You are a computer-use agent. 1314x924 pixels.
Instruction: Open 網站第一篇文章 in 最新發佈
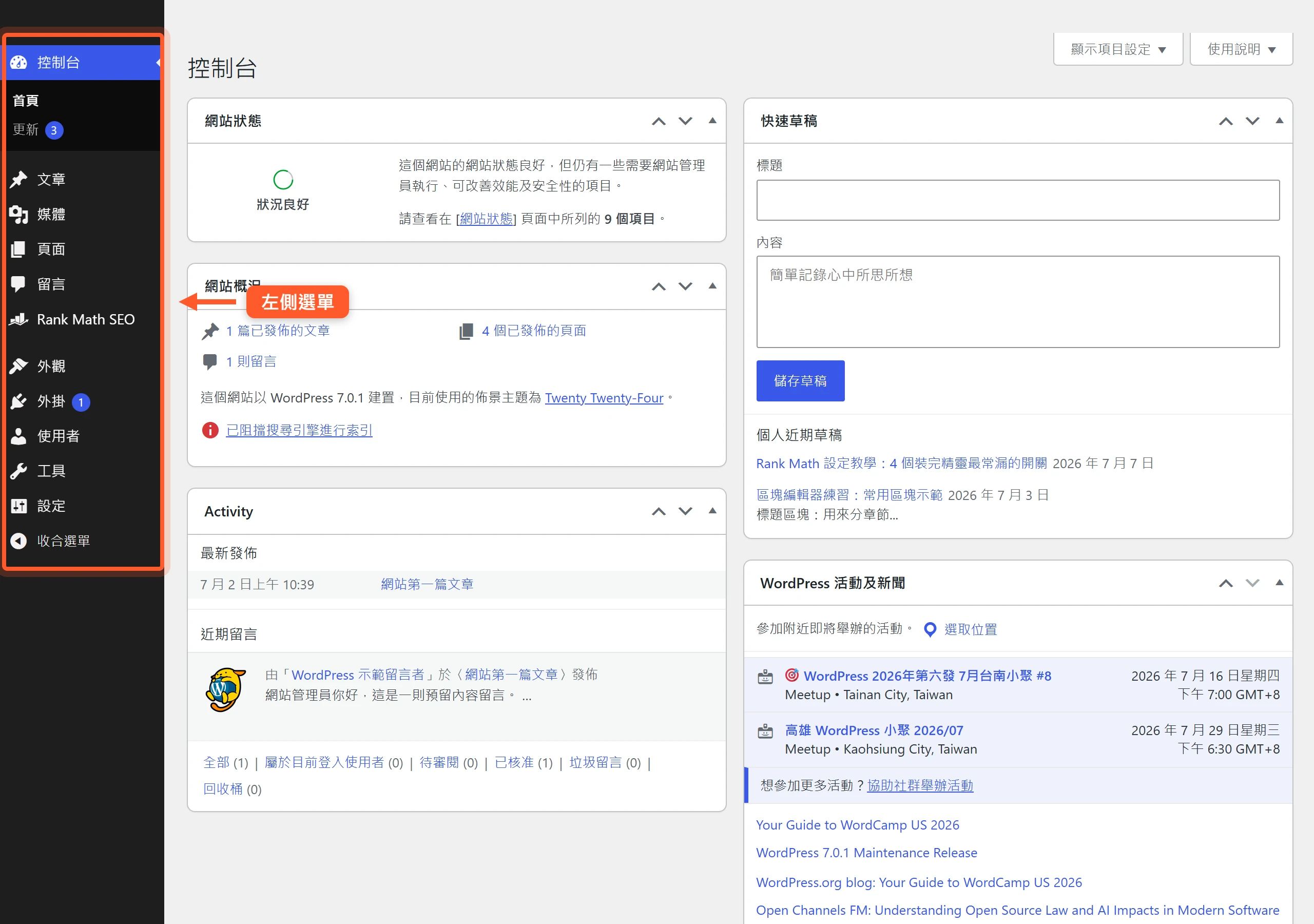click(x=427, y=584)
